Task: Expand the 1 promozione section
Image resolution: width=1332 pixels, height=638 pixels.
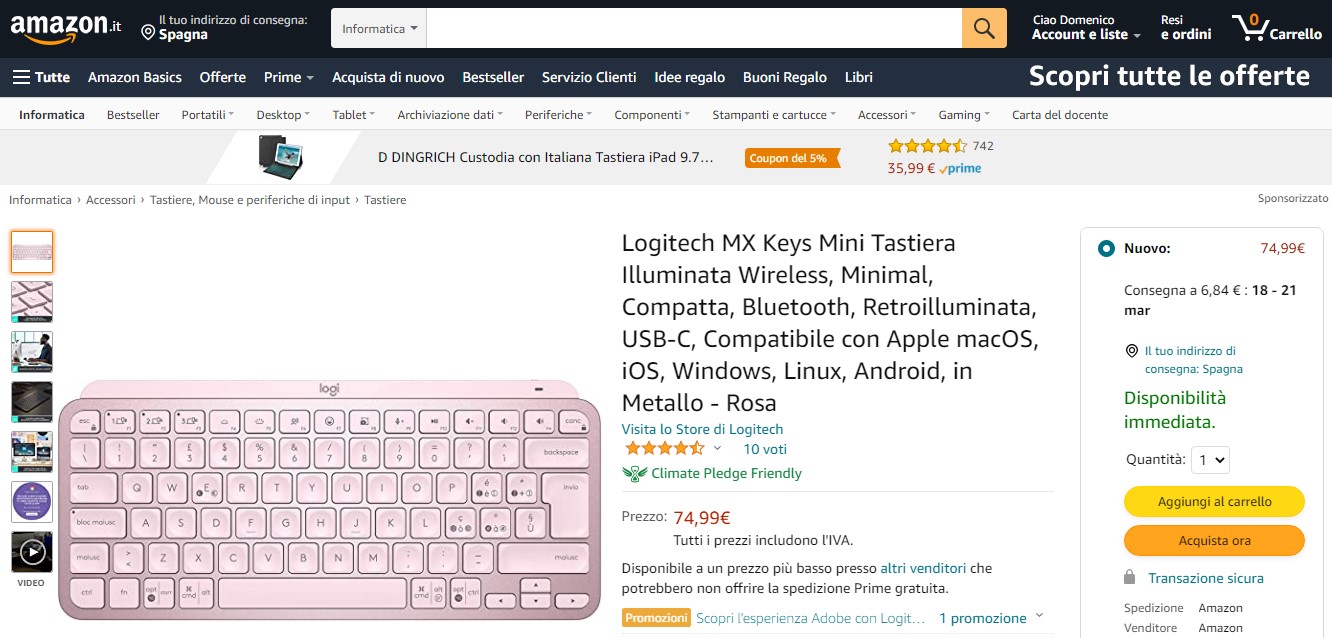Action: tap(991, 618)
